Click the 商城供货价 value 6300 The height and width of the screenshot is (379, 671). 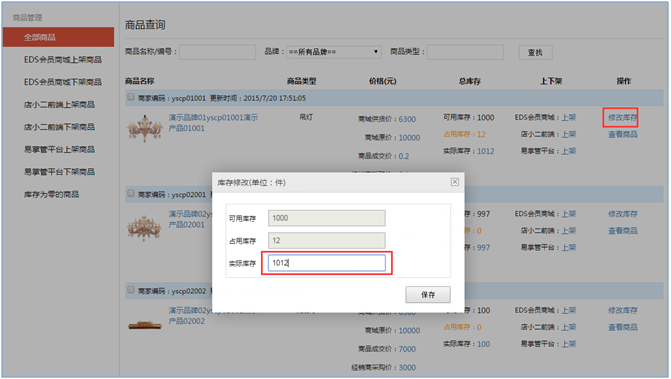pyautogui.click(x=407, y=119)
